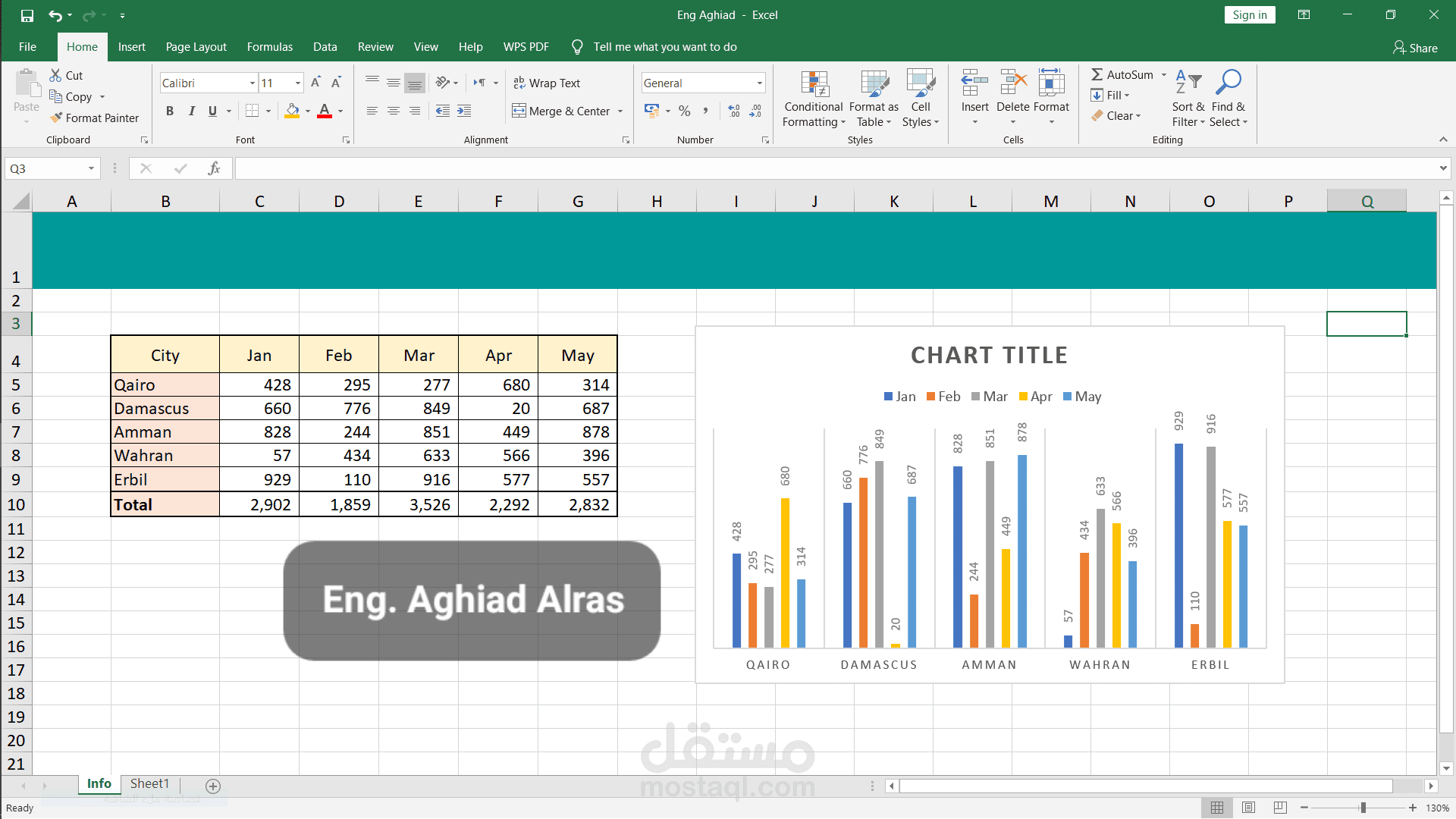The width and height of the screenshot is (1456, 819).
Task: Toggle italic formatting
Action: tap(191, 111)
